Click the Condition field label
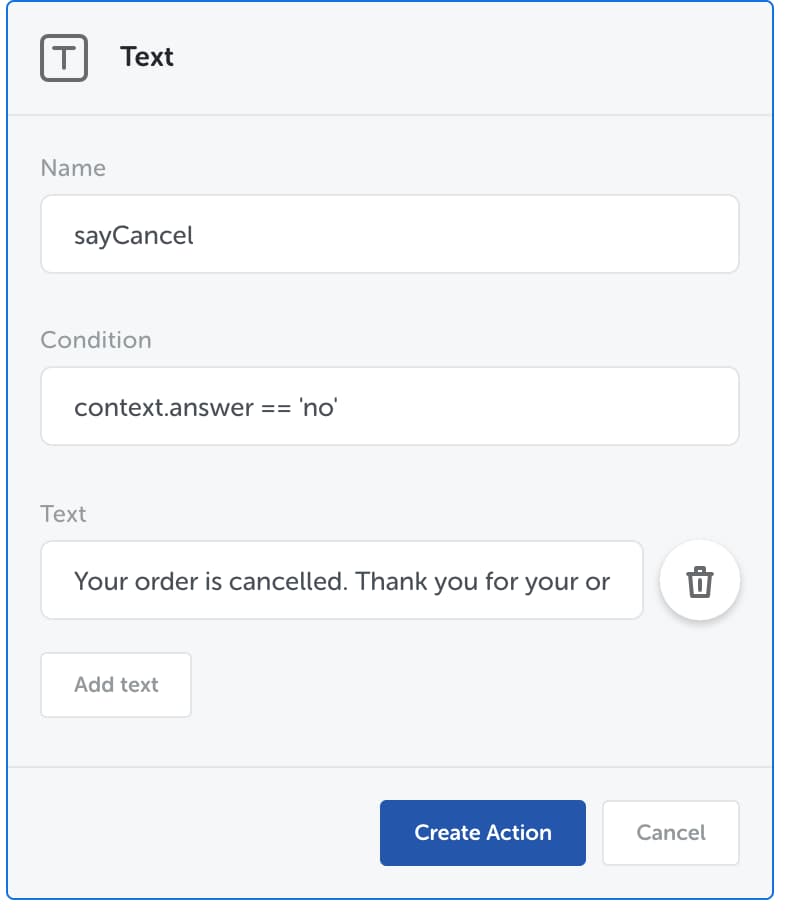 96,340
